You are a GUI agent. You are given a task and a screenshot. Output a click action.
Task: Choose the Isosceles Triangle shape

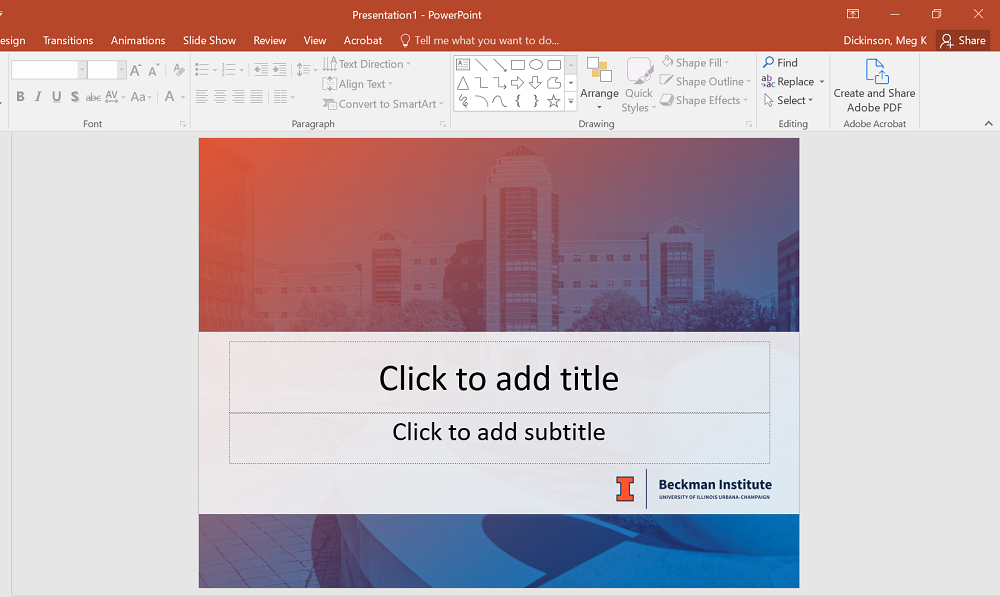[x=463, y=83]
